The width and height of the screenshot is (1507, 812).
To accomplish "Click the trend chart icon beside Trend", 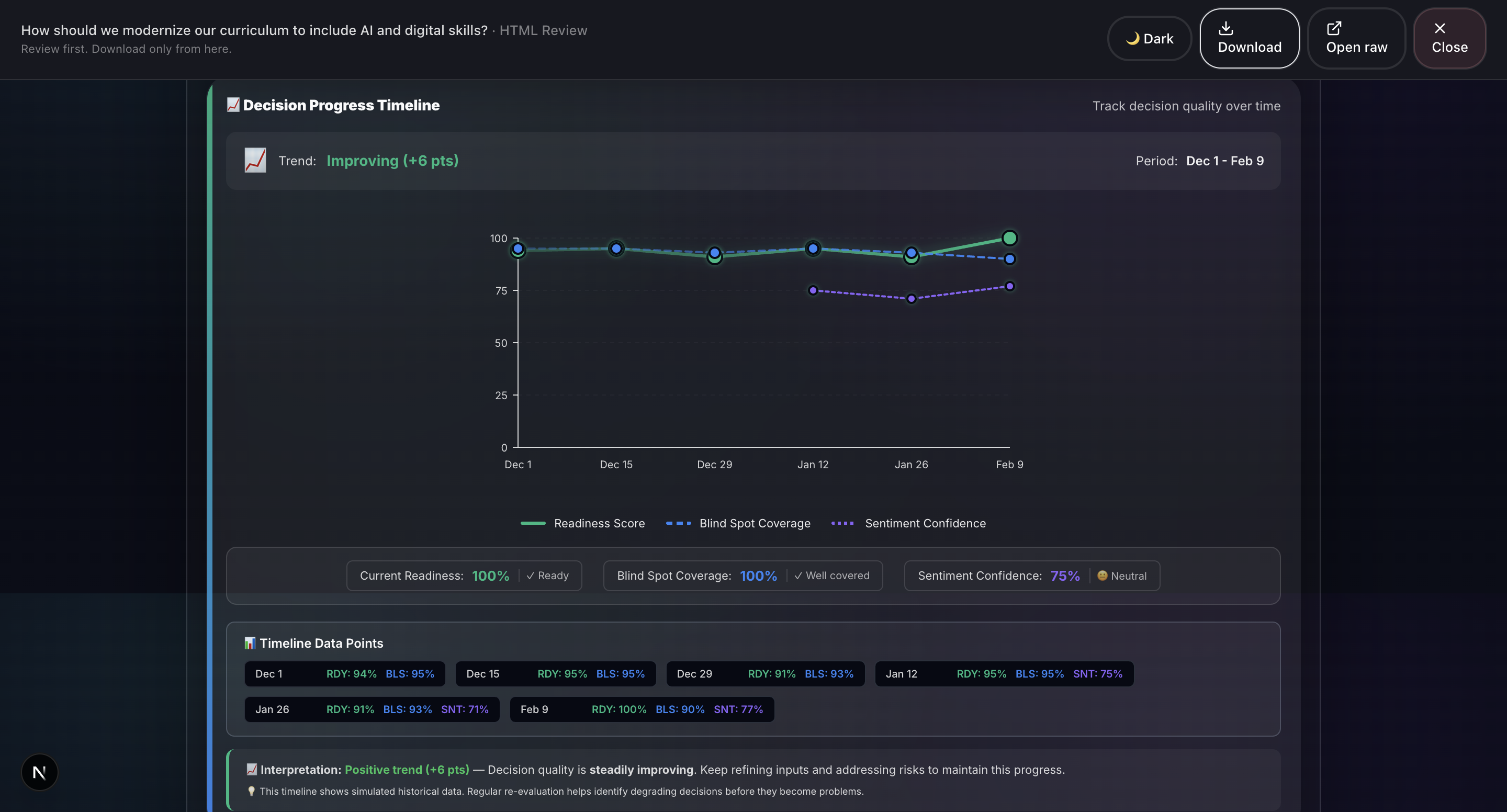I will (x=255, y=160).
